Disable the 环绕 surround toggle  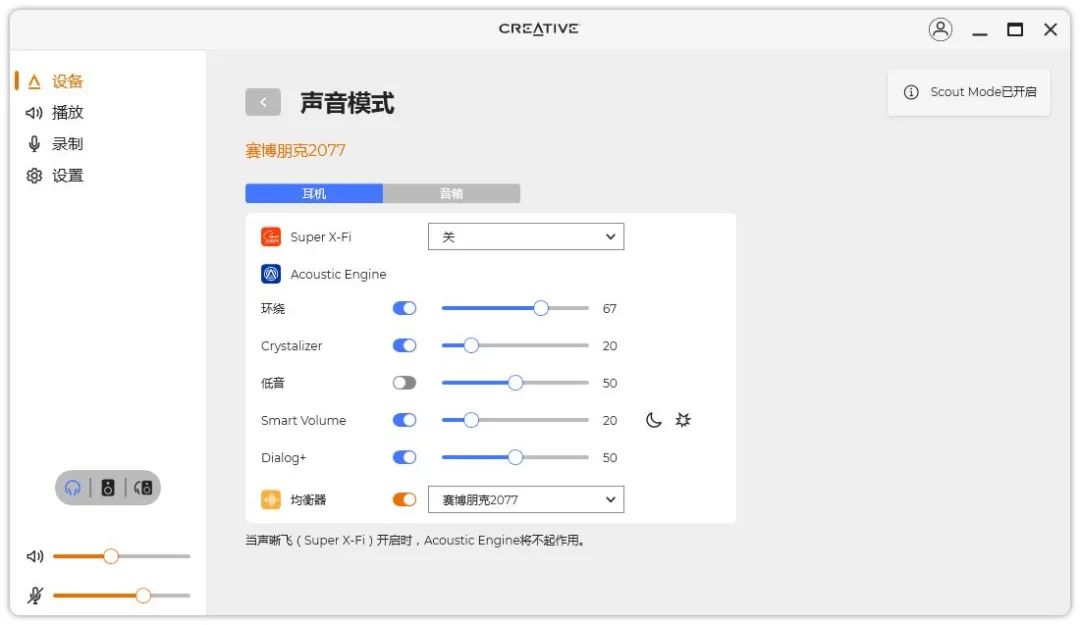pyautogui.click(x=404, y=308)
